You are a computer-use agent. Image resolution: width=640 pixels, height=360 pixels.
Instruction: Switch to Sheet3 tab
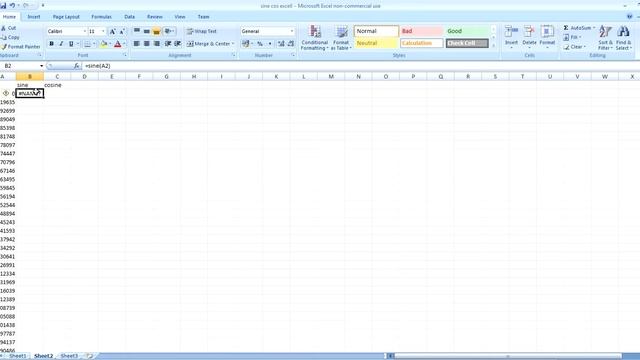click(69, 356)
